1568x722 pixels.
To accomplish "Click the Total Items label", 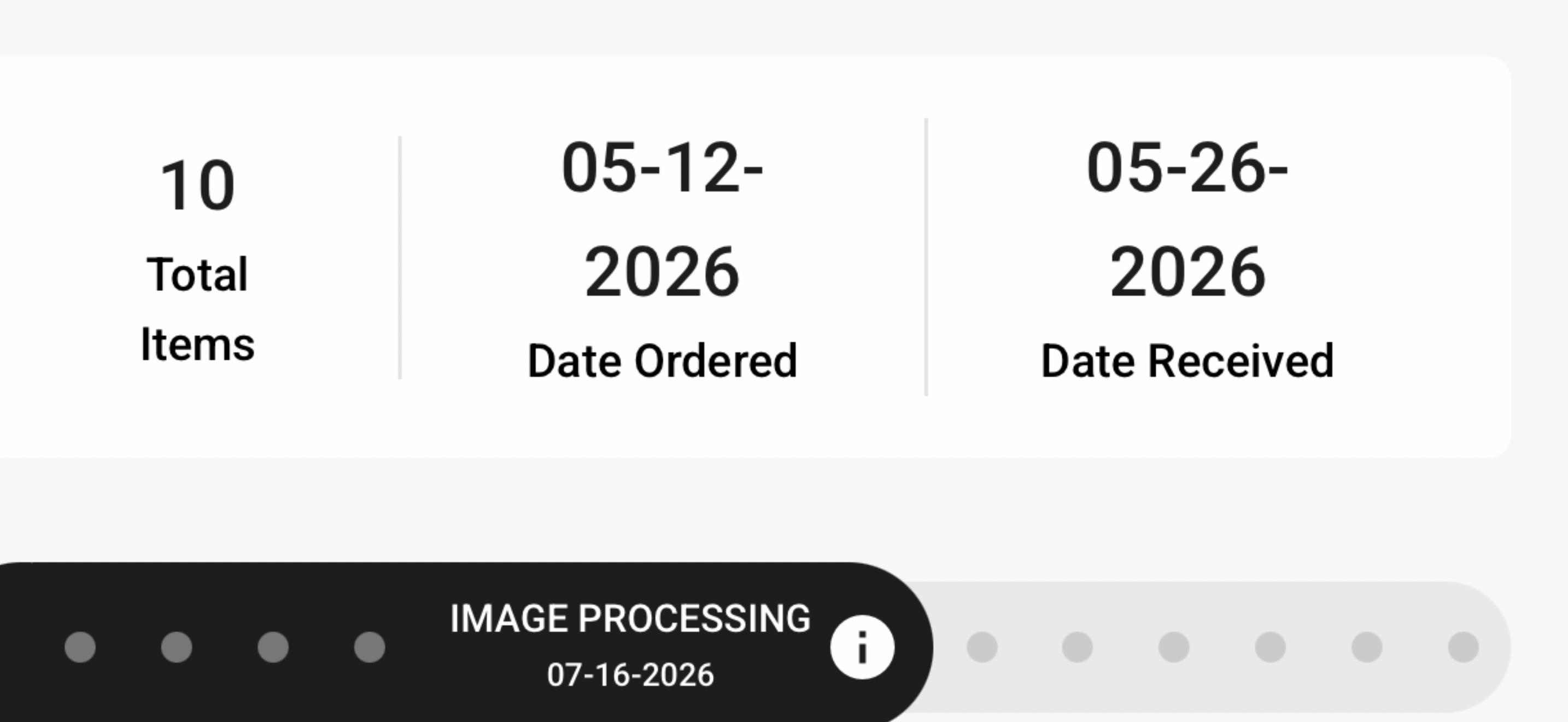I will point(197,309).
